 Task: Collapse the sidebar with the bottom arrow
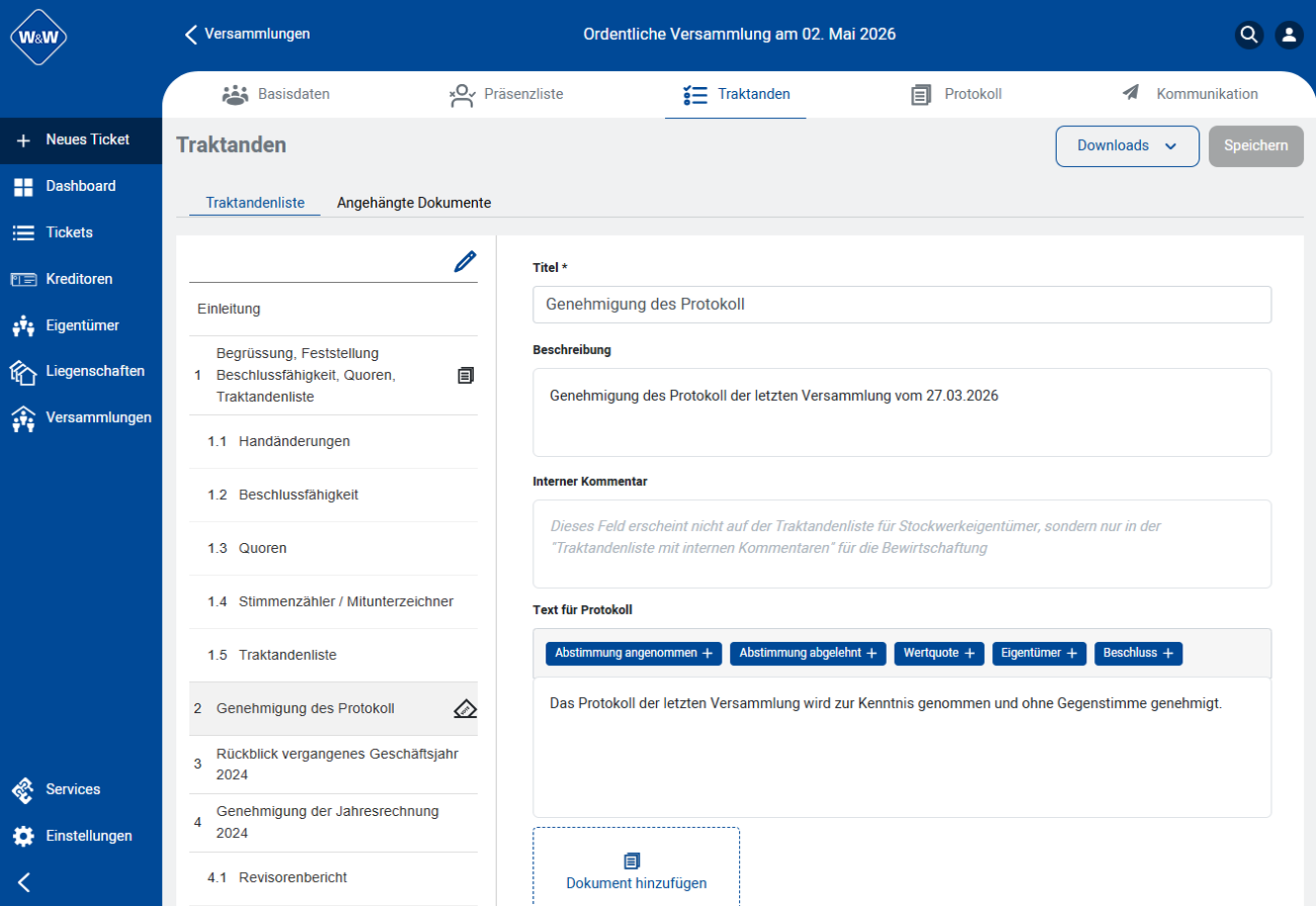click(x=25, y=882)
